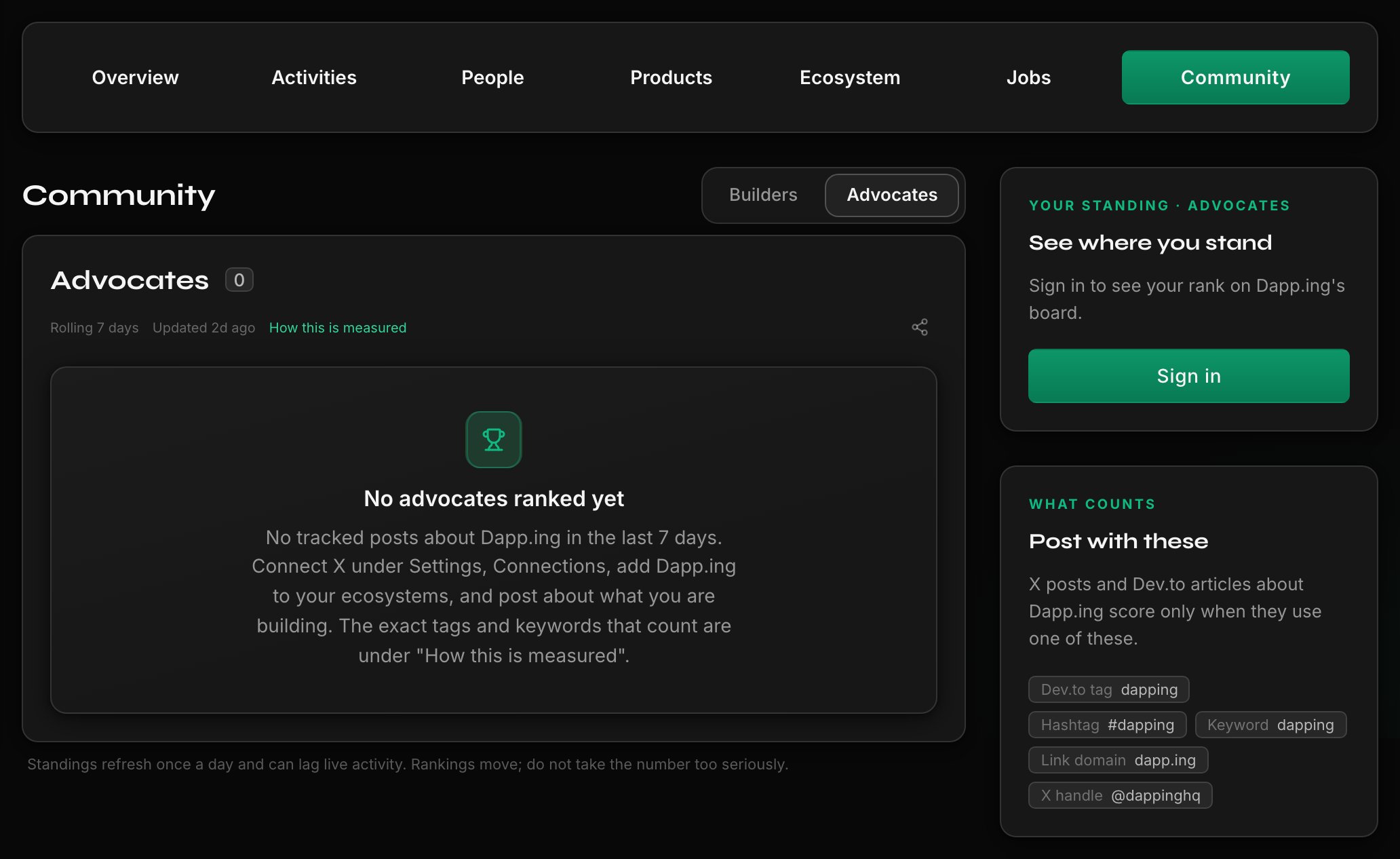
Task: Click the Link domain dapp.ing chip
Action: pos(1119,760)
